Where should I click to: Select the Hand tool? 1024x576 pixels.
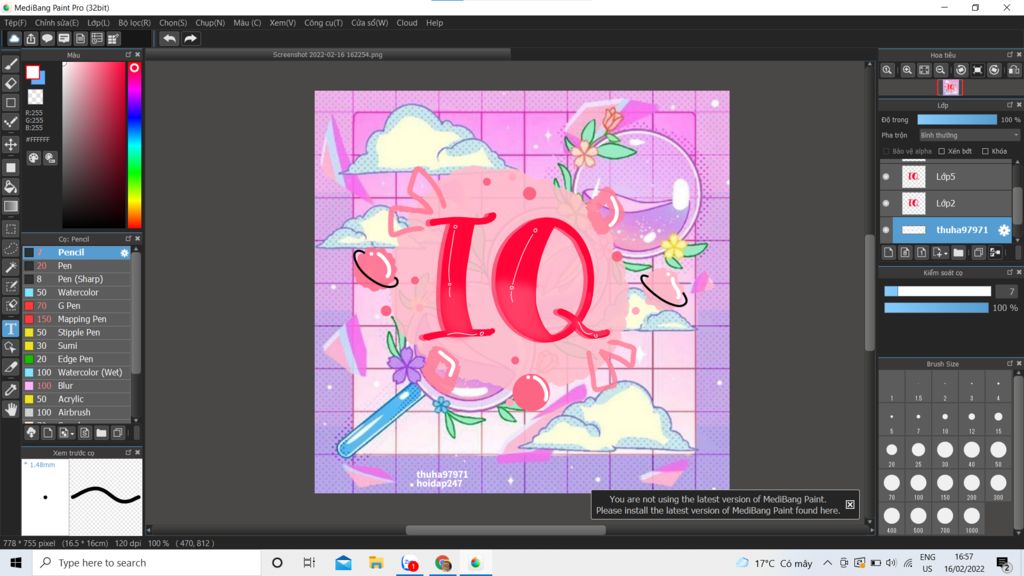pyautogui.click(x=10, y=409)
